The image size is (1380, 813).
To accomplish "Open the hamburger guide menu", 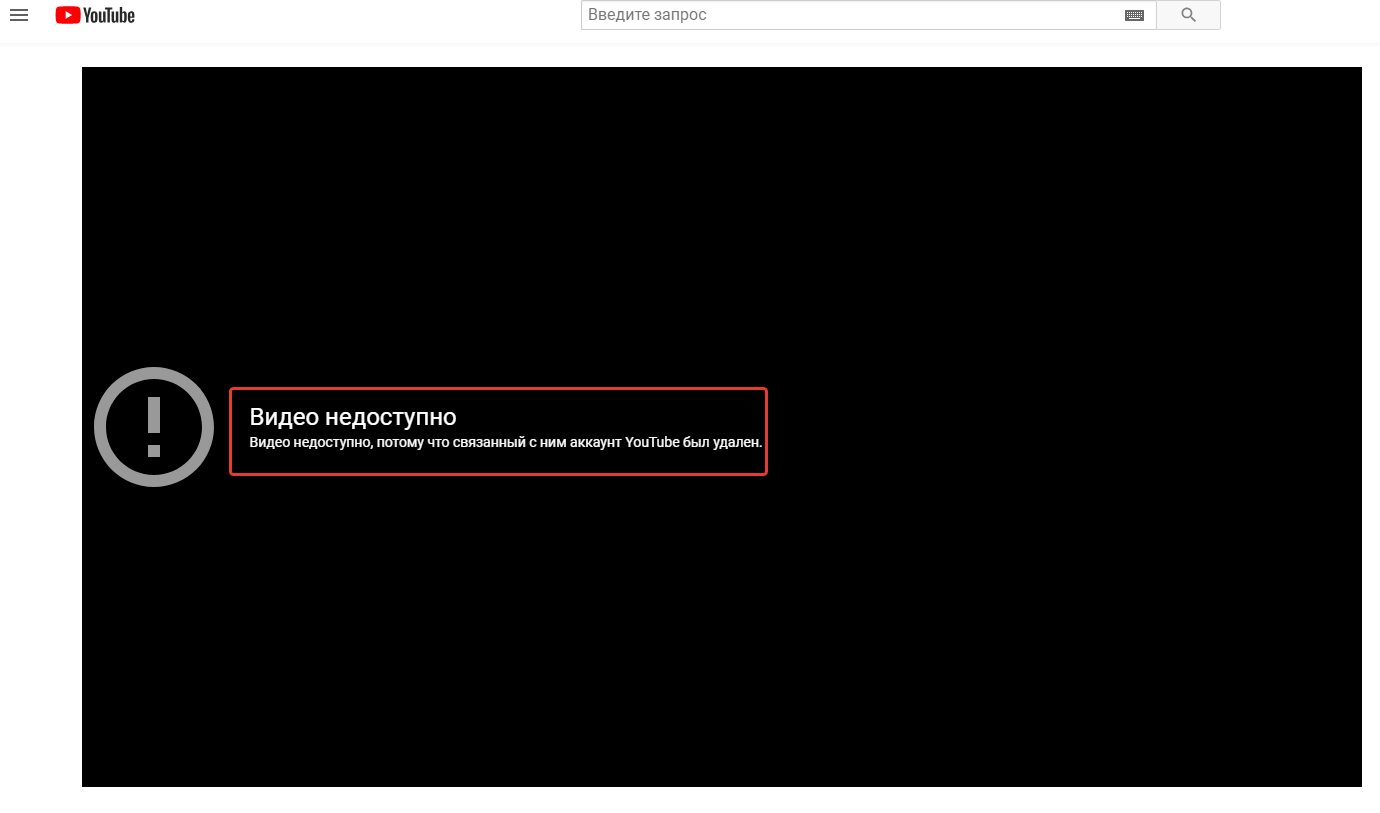I will tap(19, 15).
